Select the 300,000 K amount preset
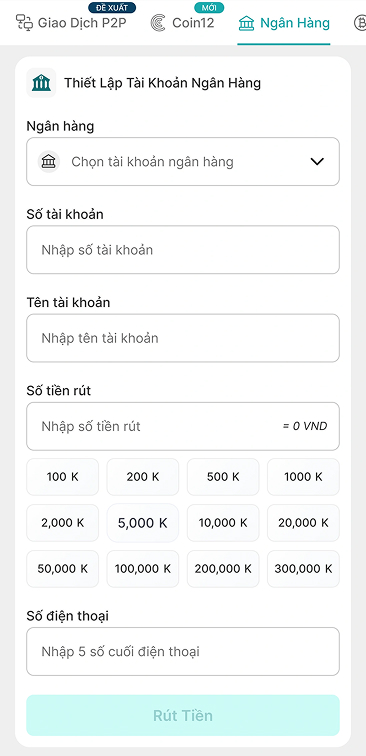This screenshot has width=366, height=756. tap(303, 569)
